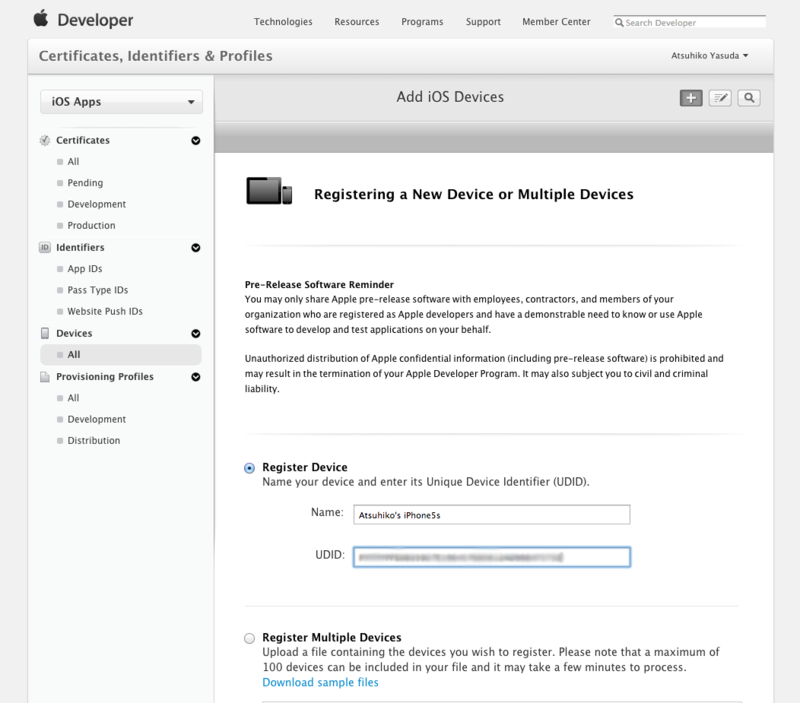Image resolution: width=800 pixels, height=703 pixels.
Task: Click the Certificates section heading
Action: coord(83,140)
